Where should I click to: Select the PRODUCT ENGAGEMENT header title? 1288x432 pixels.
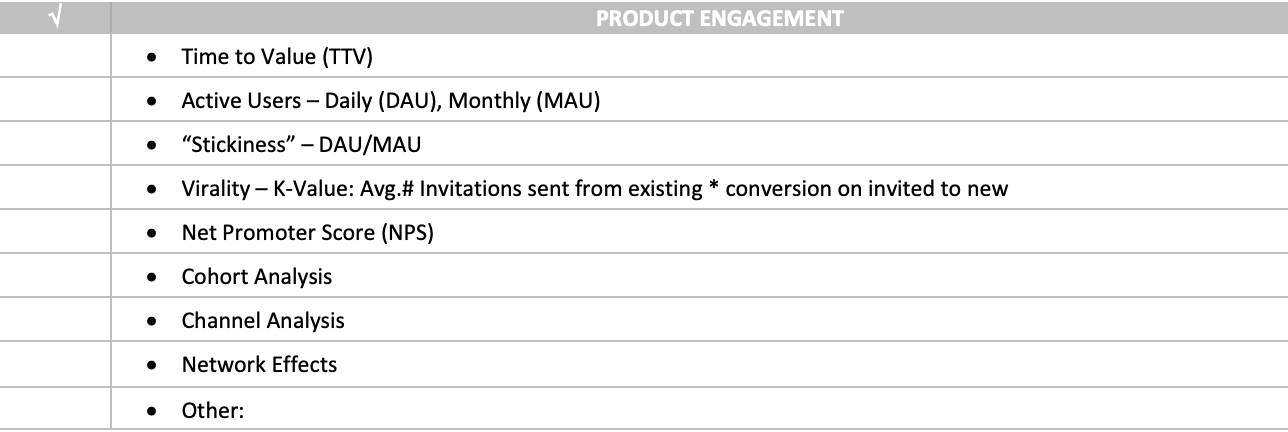pos(719,18)
